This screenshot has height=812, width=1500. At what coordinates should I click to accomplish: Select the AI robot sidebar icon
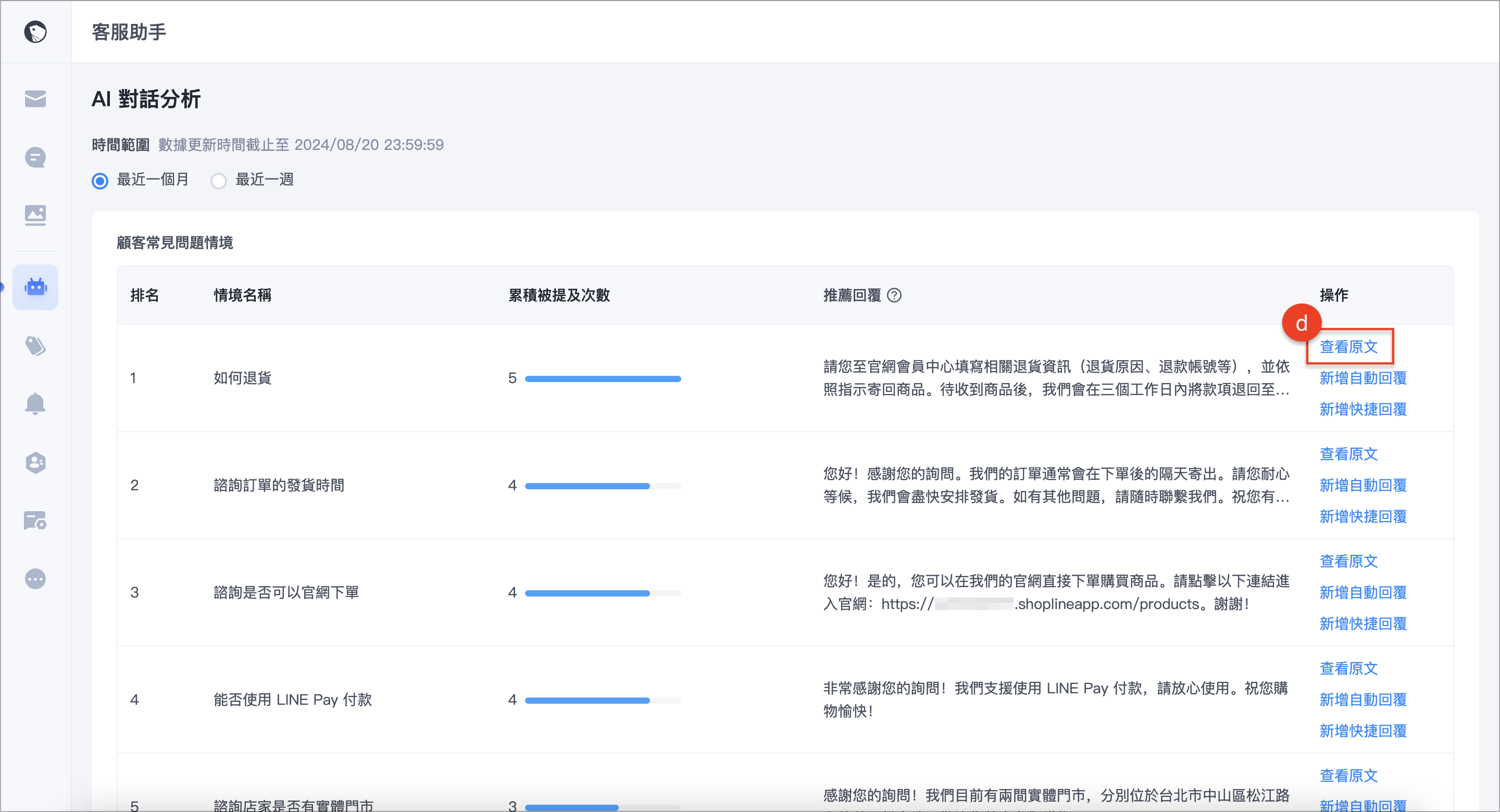coord(35,287)
